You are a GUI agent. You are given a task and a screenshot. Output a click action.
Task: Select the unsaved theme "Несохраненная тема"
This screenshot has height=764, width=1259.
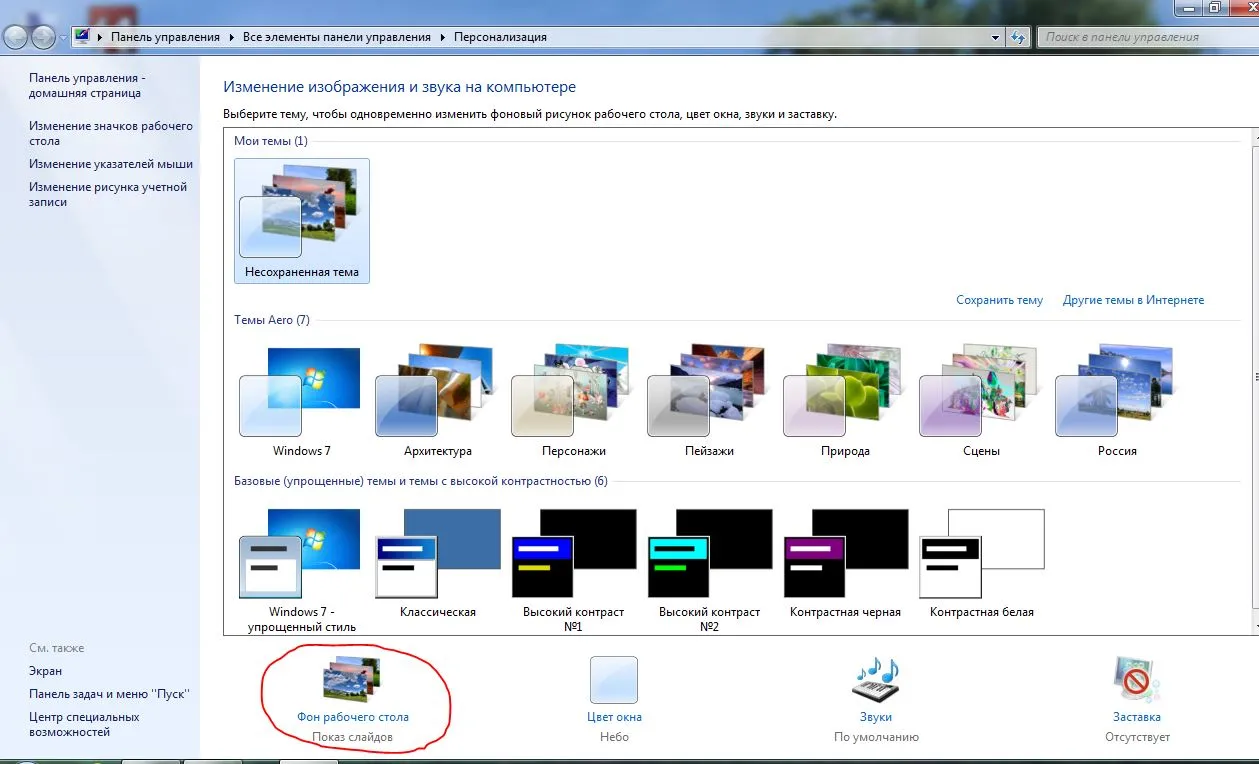[x=301, y=220]
